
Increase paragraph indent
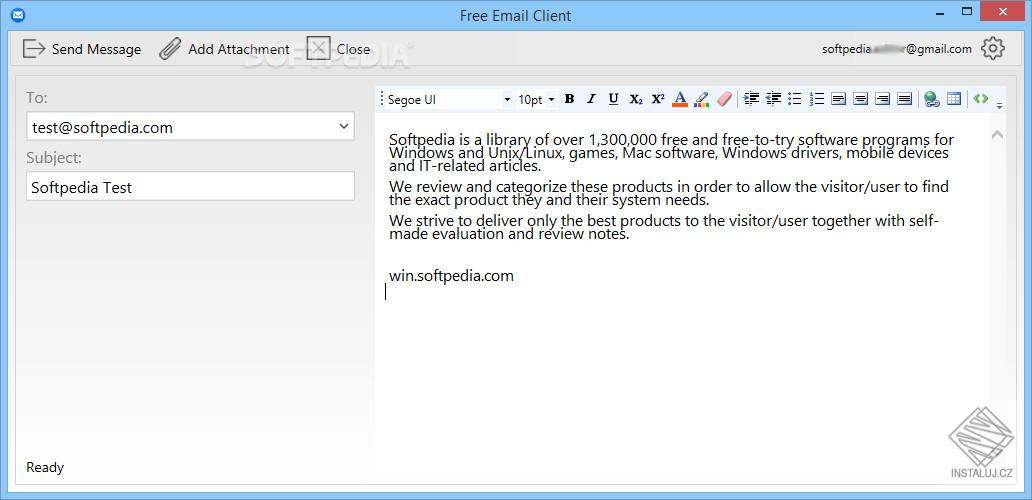tap(751, 99)
